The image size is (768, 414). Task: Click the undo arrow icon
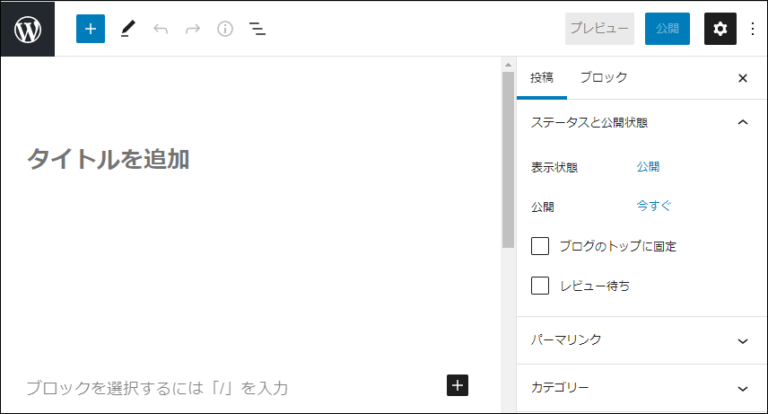(x=160, y=29)
